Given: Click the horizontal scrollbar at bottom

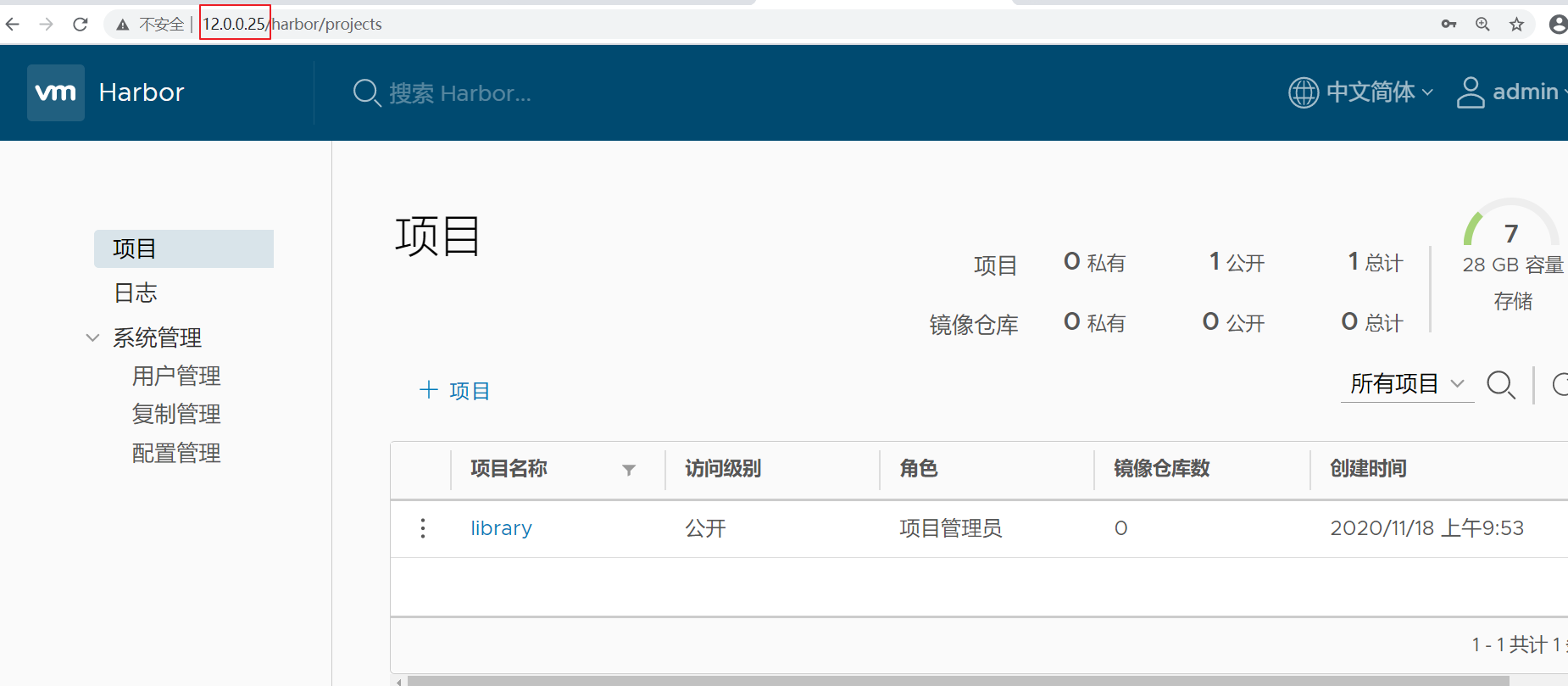Looking at the screenshot, I should pyautogui.click(x=958, y=681).
